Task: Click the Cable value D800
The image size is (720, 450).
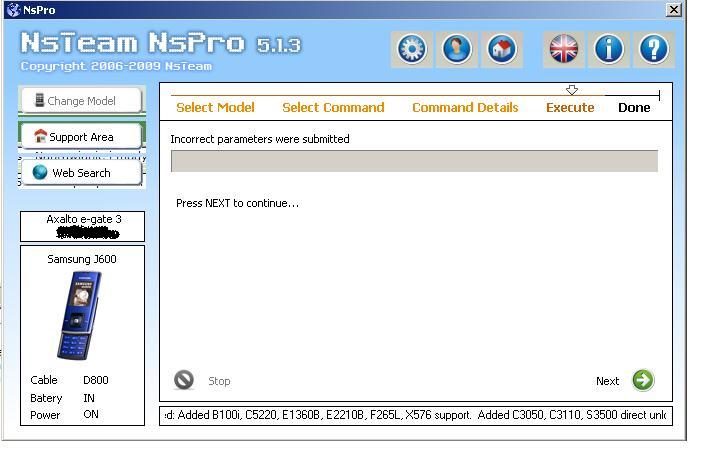Action: click(x=96, y=380)
